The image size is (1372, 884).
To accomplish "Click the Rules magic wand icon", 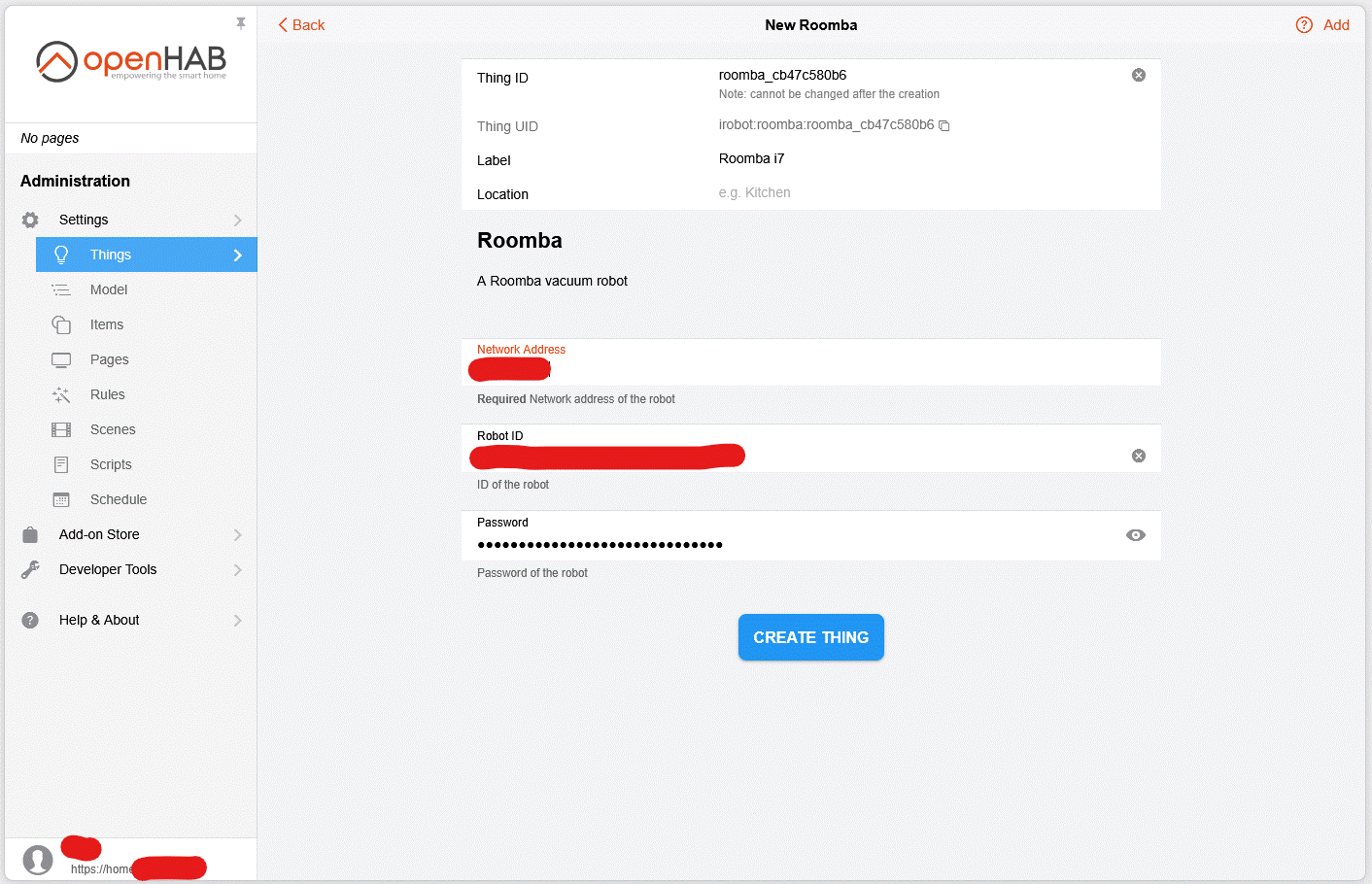I will pos(61,394).
